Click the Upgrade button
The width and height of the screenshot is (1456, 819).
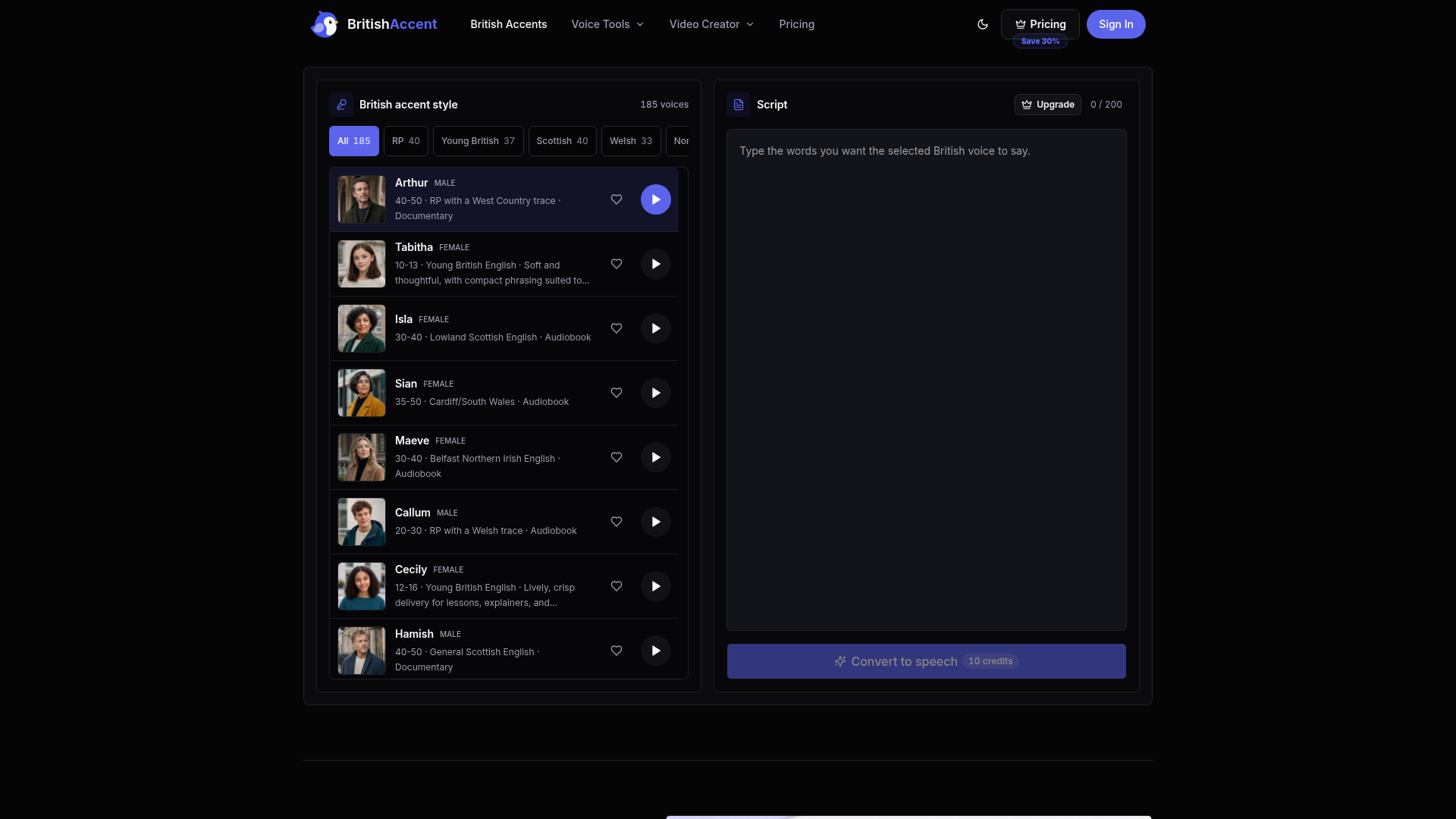[1048, 105]
